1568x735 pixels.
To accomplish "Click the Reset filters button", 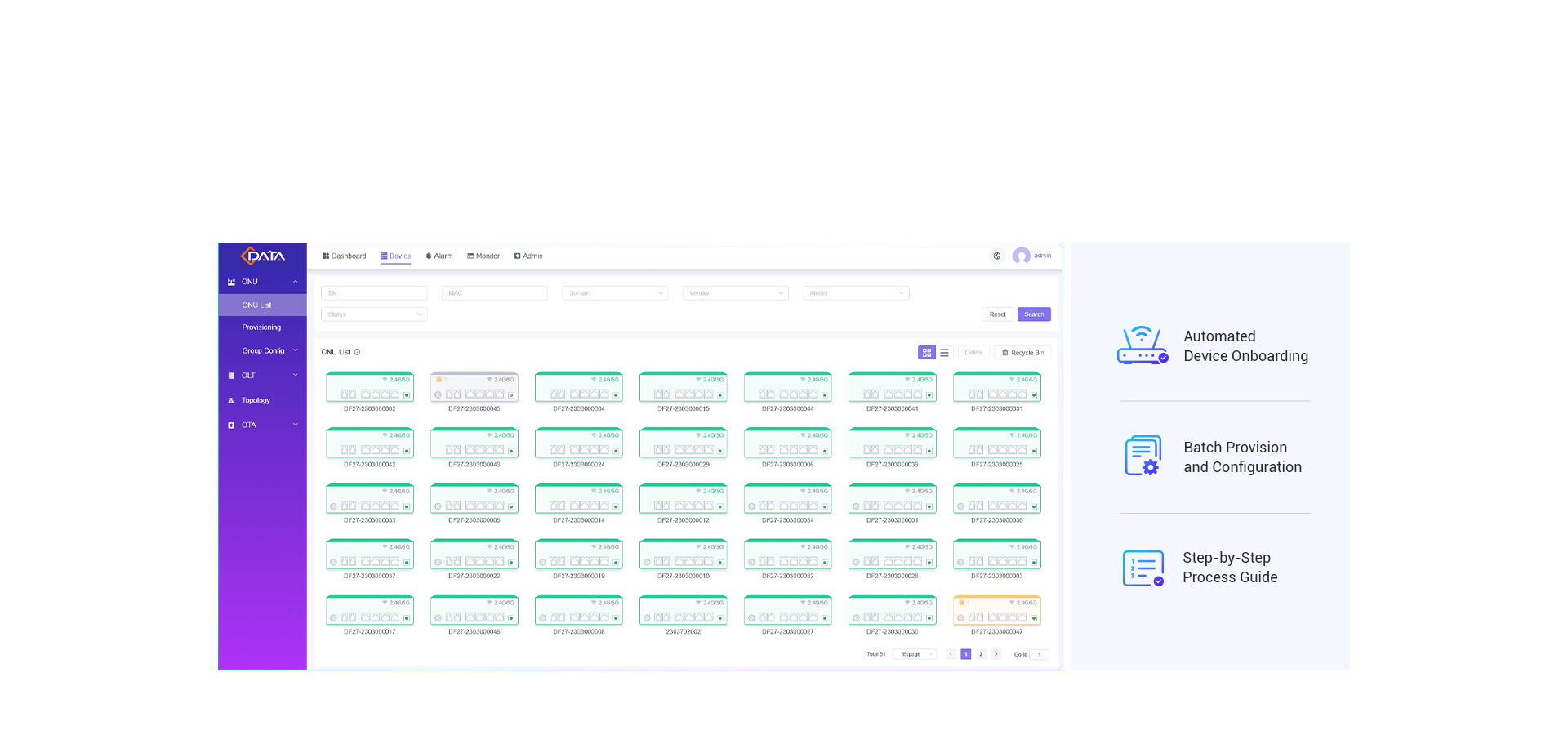I will tap(997, 314).
